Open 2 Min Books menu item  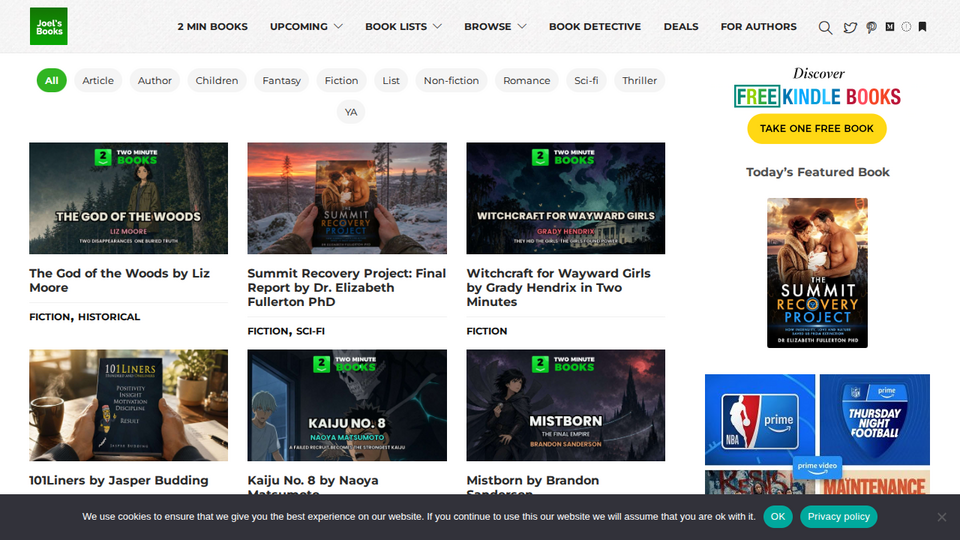pos(212,26)
